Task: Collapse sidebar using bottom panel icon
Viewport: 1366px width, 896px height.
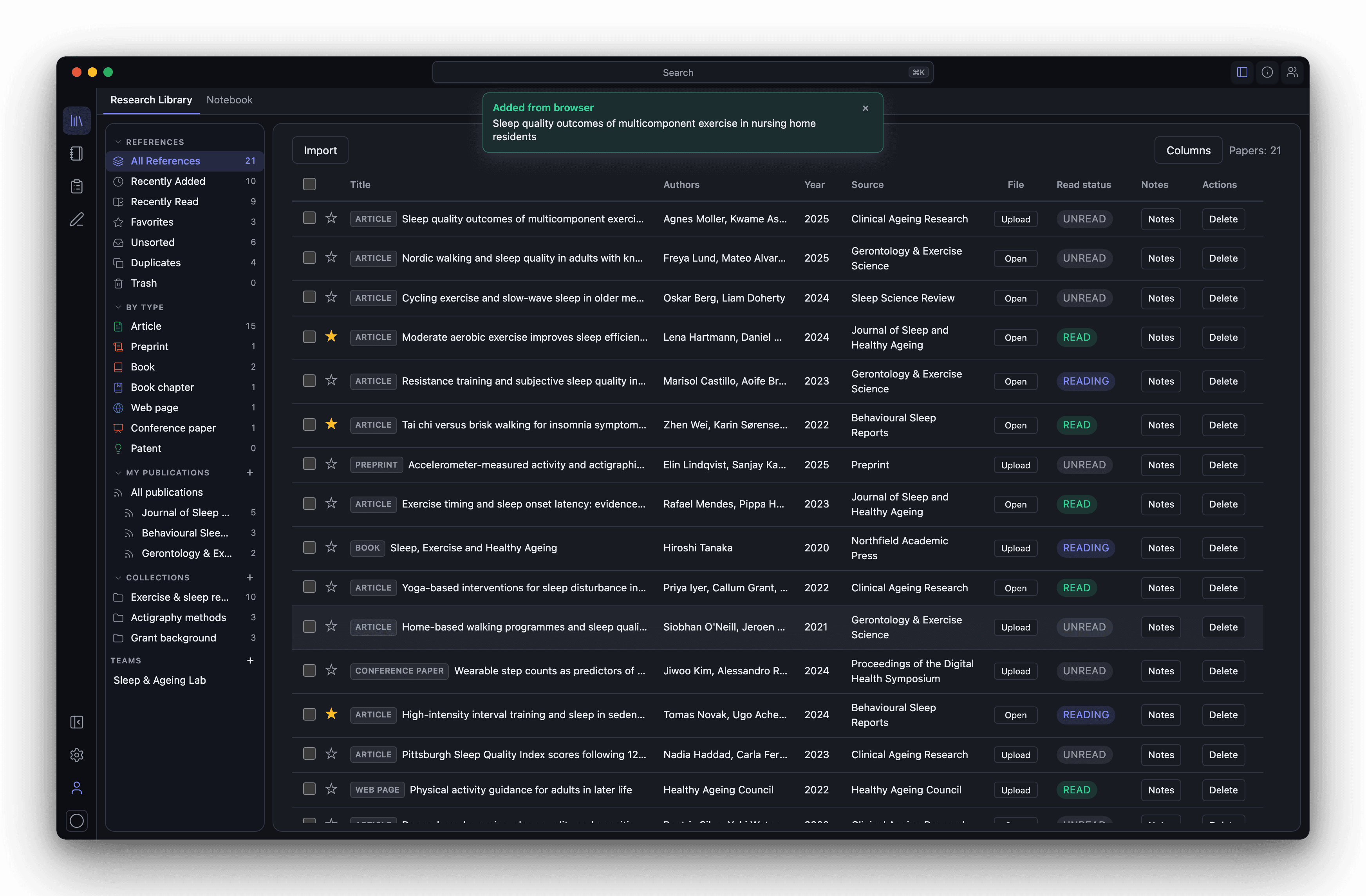Action: 77,722
